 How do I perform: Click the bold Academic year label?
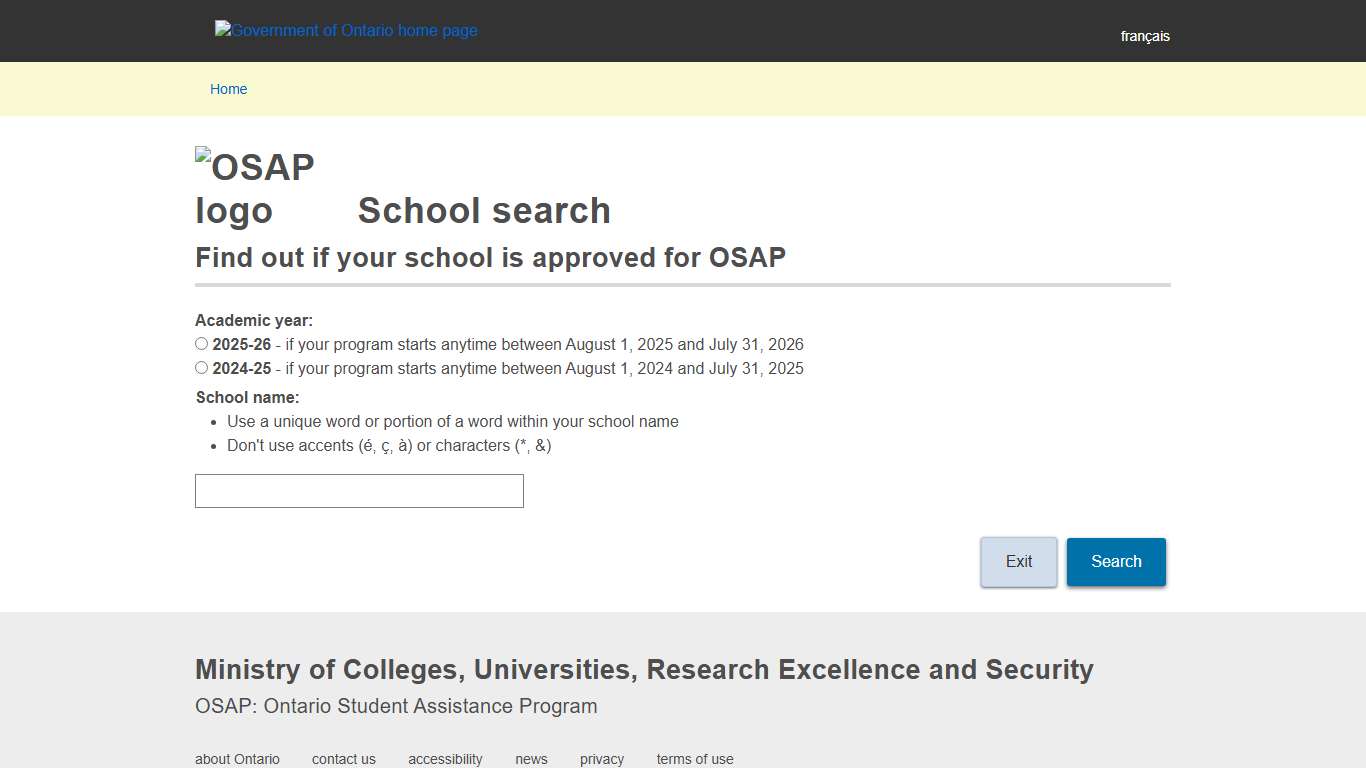pyautogui.click(x=253, y=320)
